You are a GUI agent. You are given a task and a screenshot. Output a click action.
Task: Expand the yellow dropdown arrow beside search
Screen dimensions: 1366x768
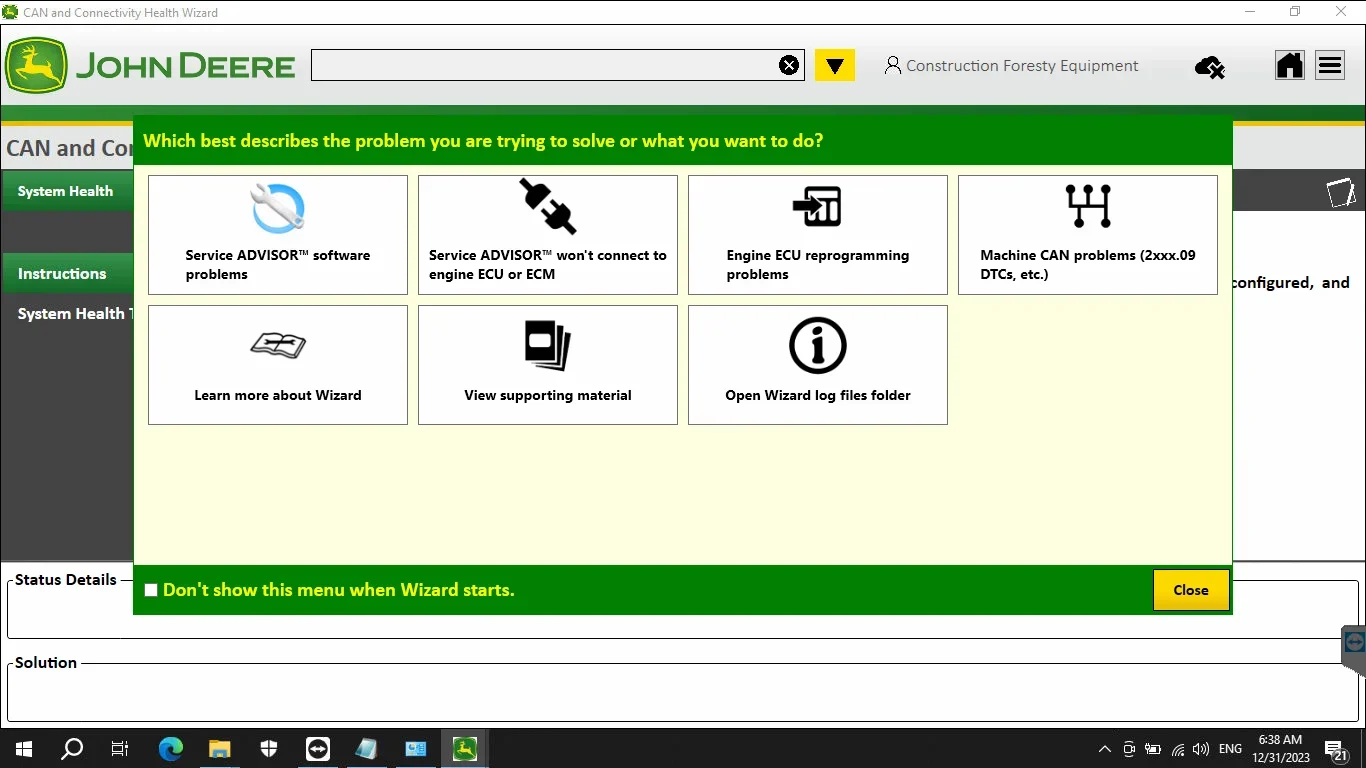click(835, 66)
